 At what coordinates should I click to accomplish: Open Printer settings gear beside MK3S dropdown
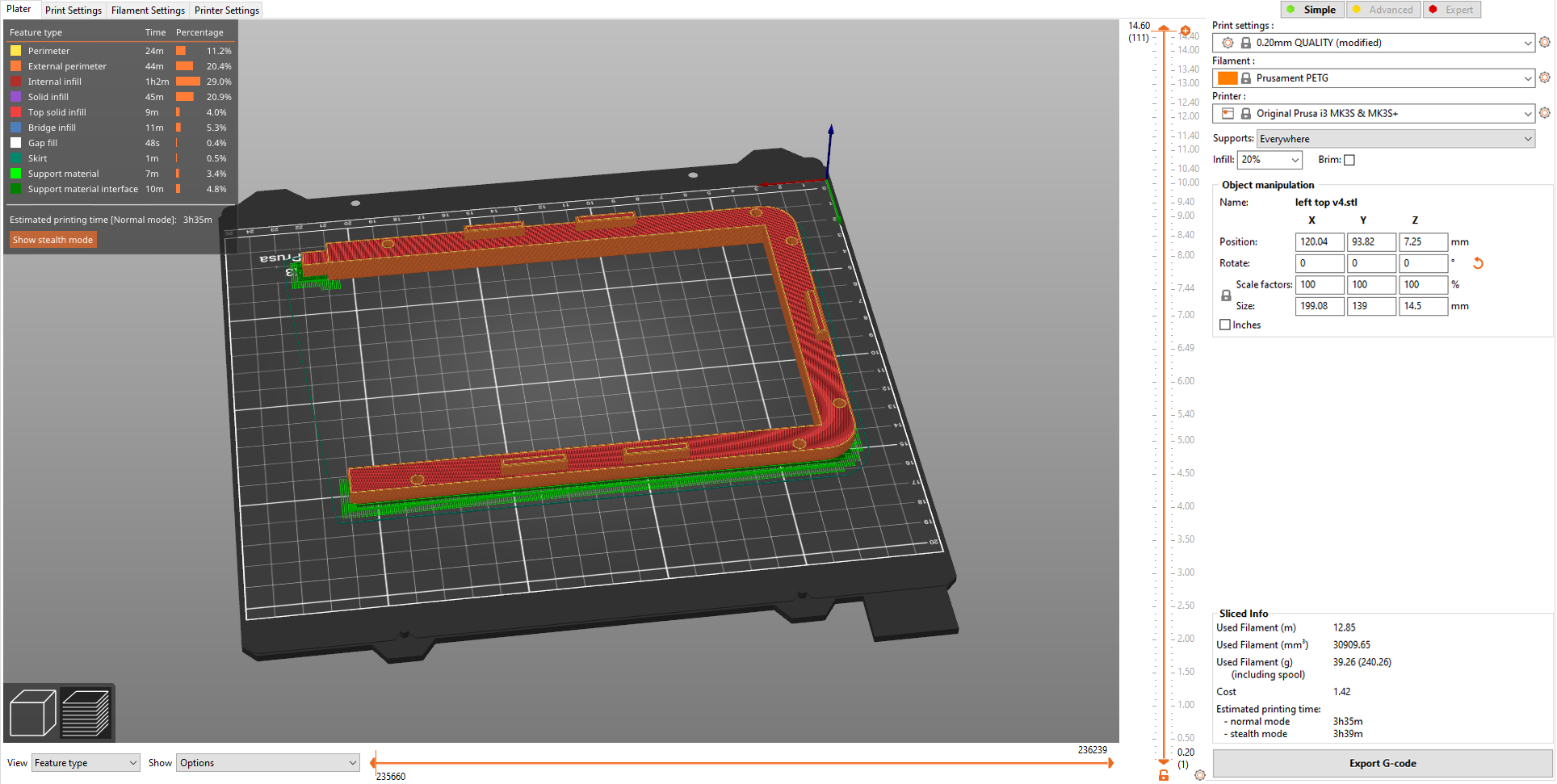tap(1546, 113)
